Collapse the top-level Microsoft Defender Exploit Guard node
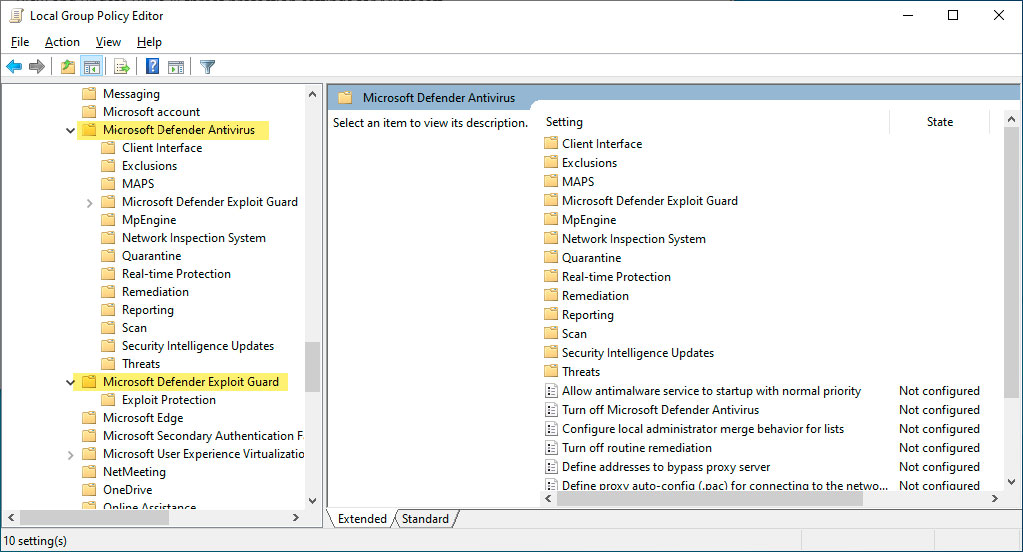 [x=70, y=382]
